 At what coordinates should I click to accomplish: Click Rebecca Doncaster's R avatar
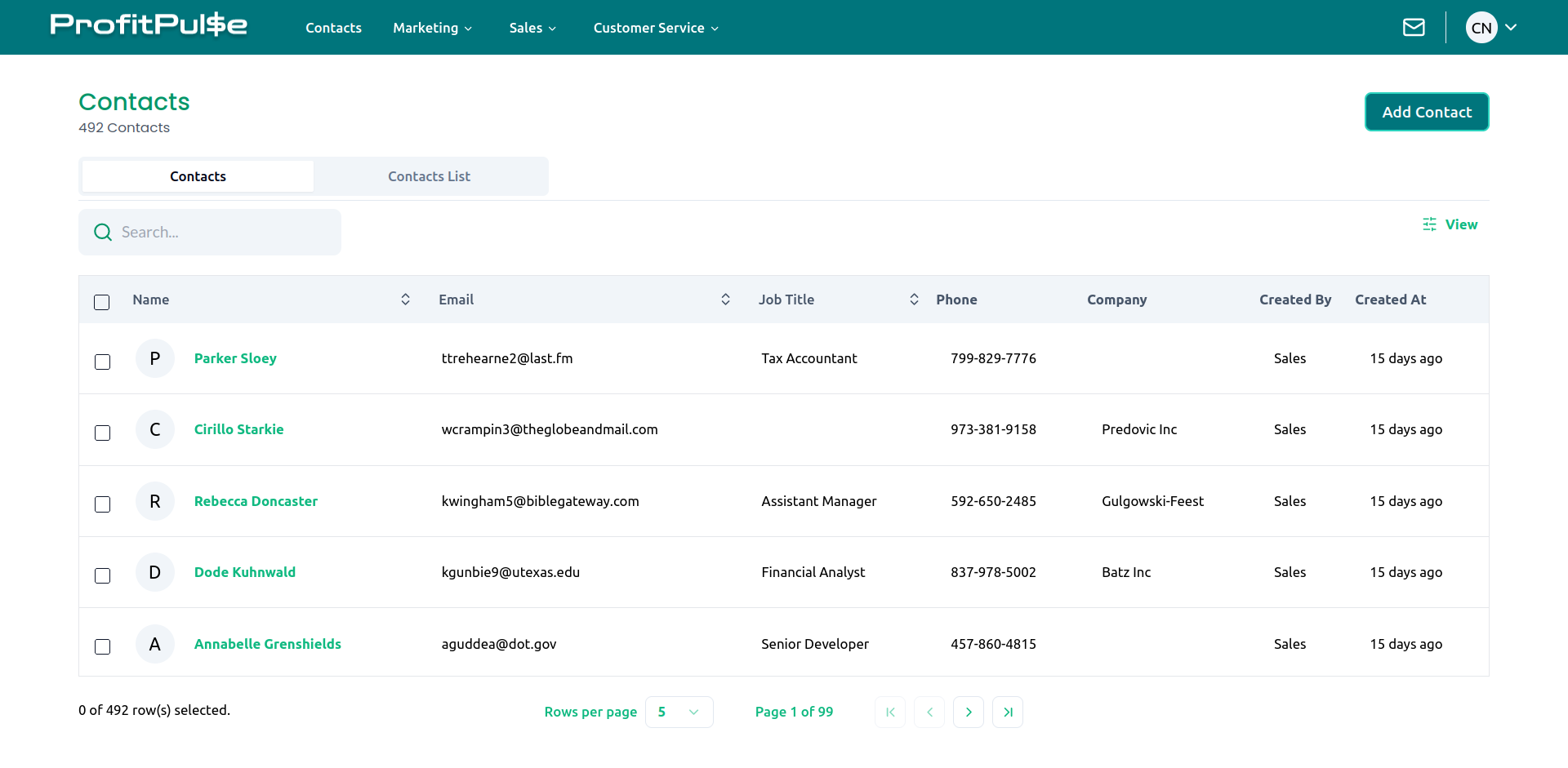click(x=155, y=501)
